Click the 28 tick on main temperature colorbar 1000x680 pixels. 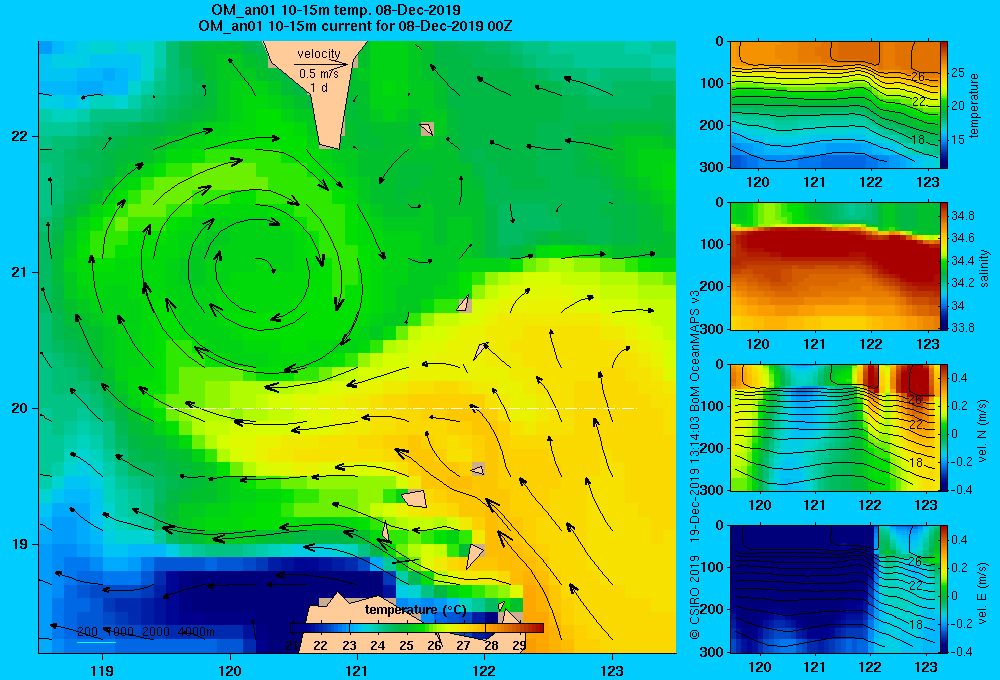491,646
